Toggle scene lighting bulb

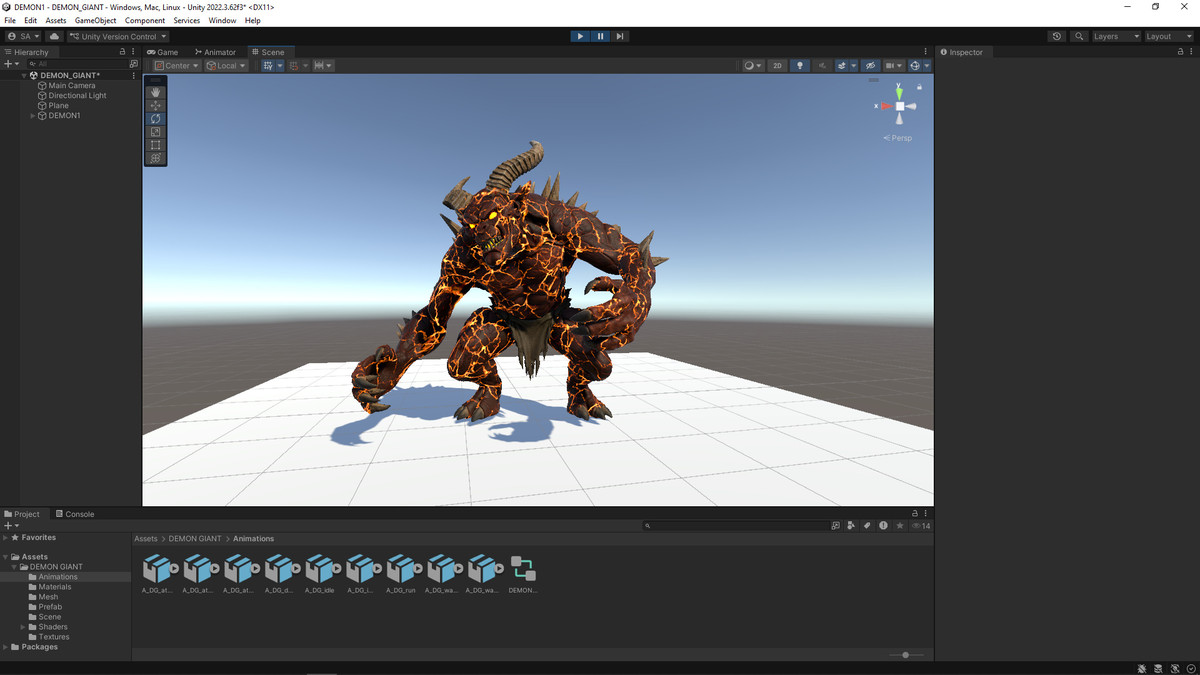(x=799, y=66)
